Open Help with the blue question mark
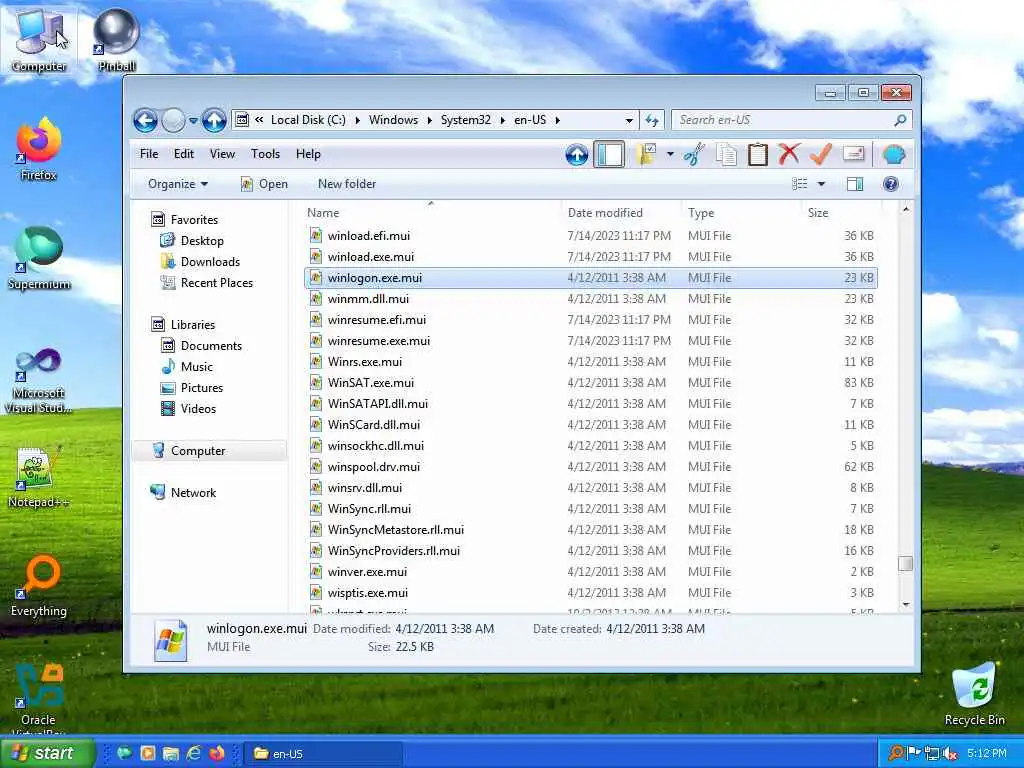This screenshot has height=768, width=1024. pyautogui.click(x=890, y=184)
